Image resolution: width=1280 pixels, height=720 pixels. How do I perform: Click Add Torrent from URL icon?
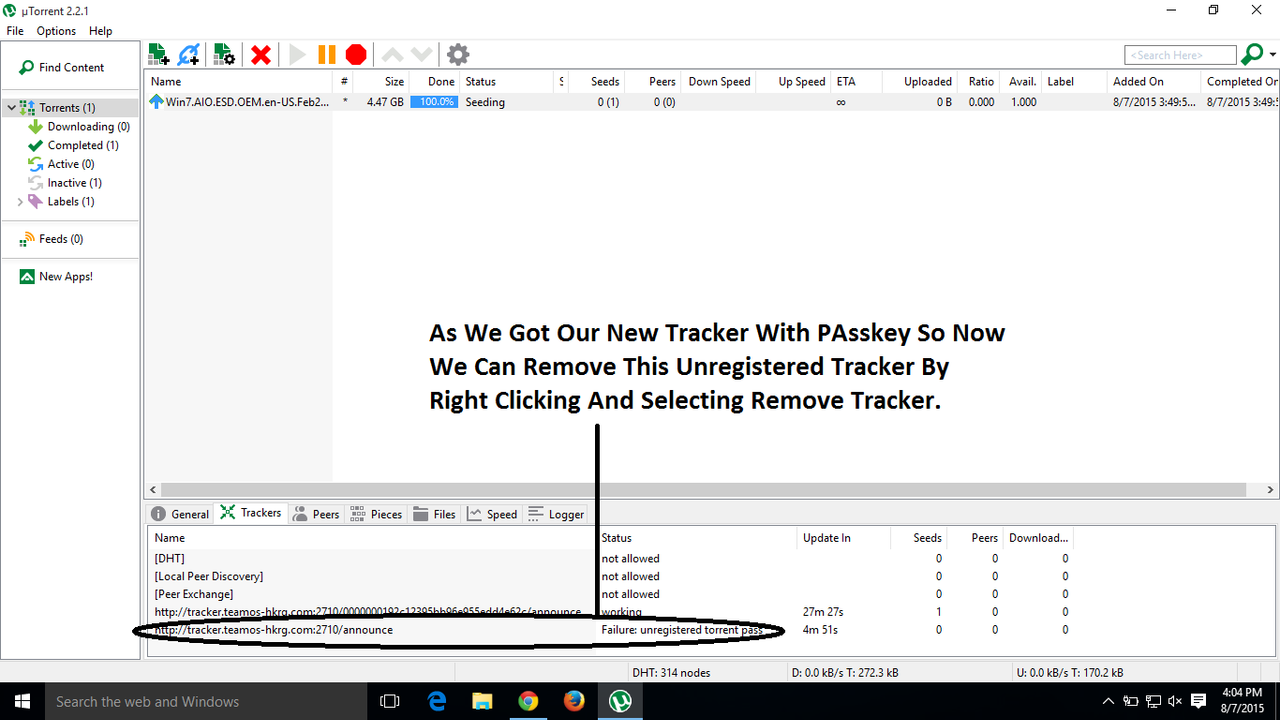(189, 55)
